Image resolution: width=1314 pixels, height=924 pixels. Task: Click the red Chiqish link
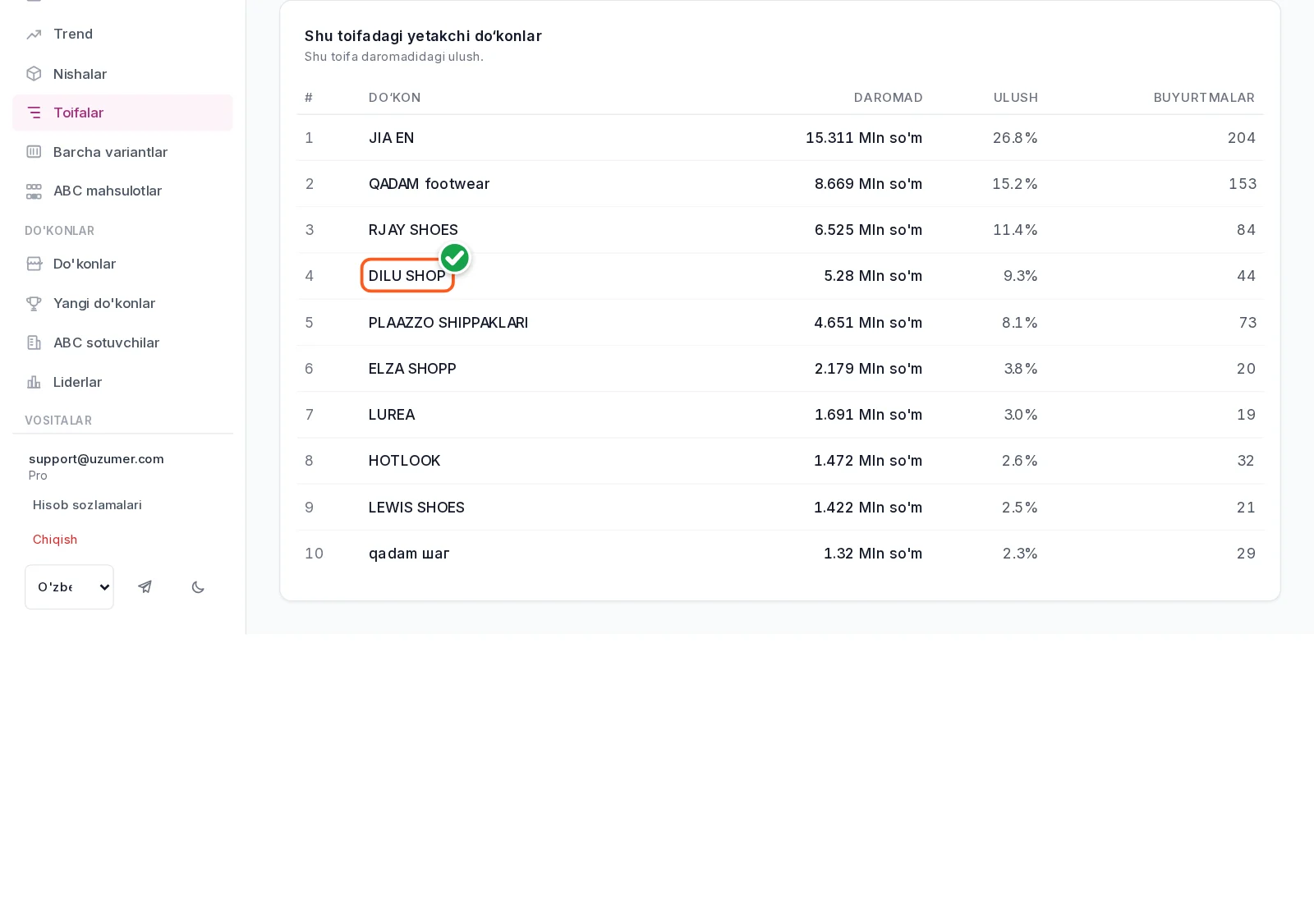[x=55, y=540]
